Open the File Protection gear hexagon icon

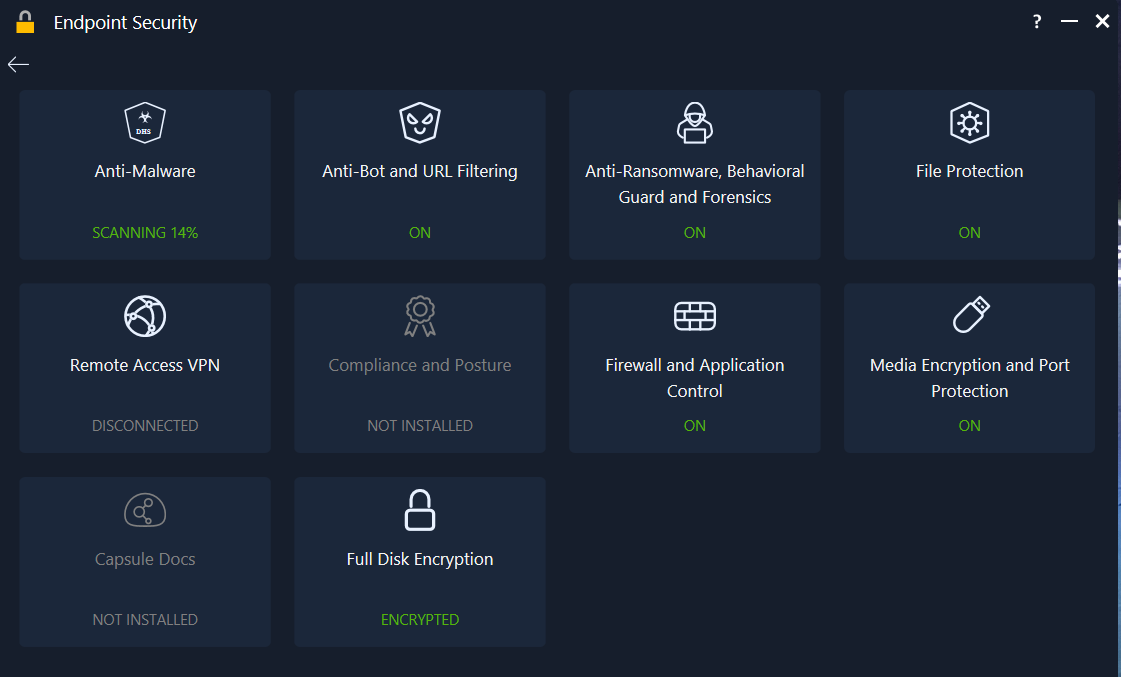pyautogui.click(x=968, y=122)
